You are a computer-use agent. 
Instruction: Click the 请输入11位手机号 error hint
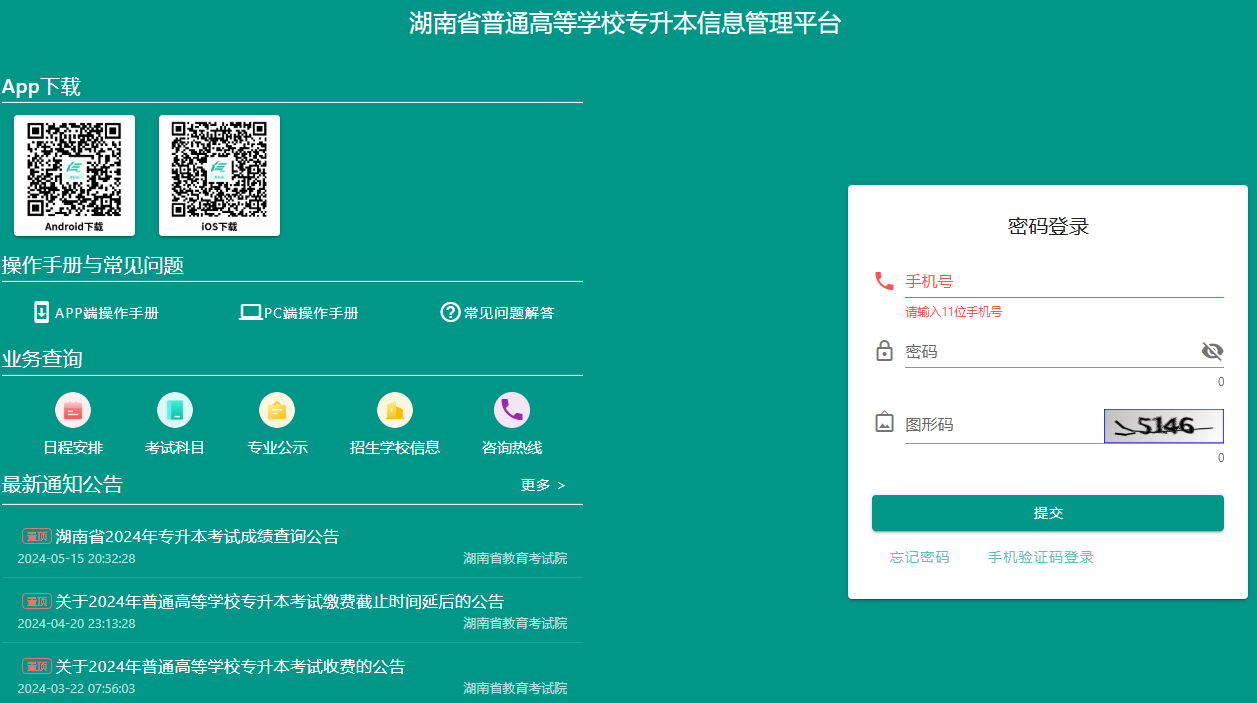(954, 312)
